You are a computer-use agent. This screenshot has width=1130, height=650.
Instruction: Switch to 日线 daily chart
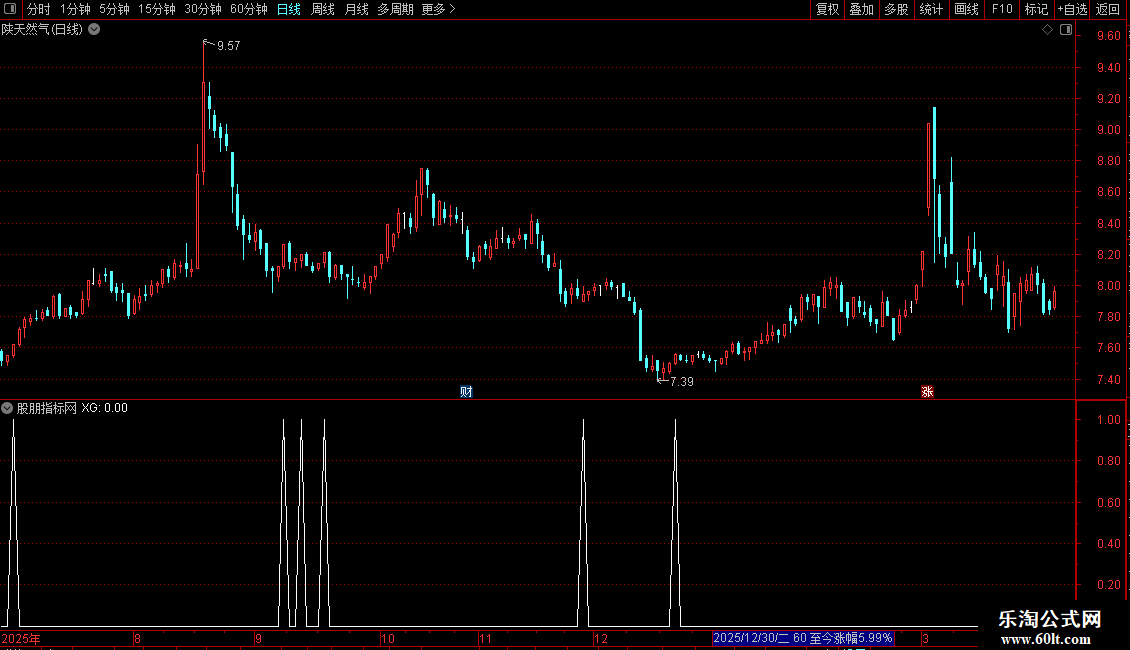tap(288, 9)
